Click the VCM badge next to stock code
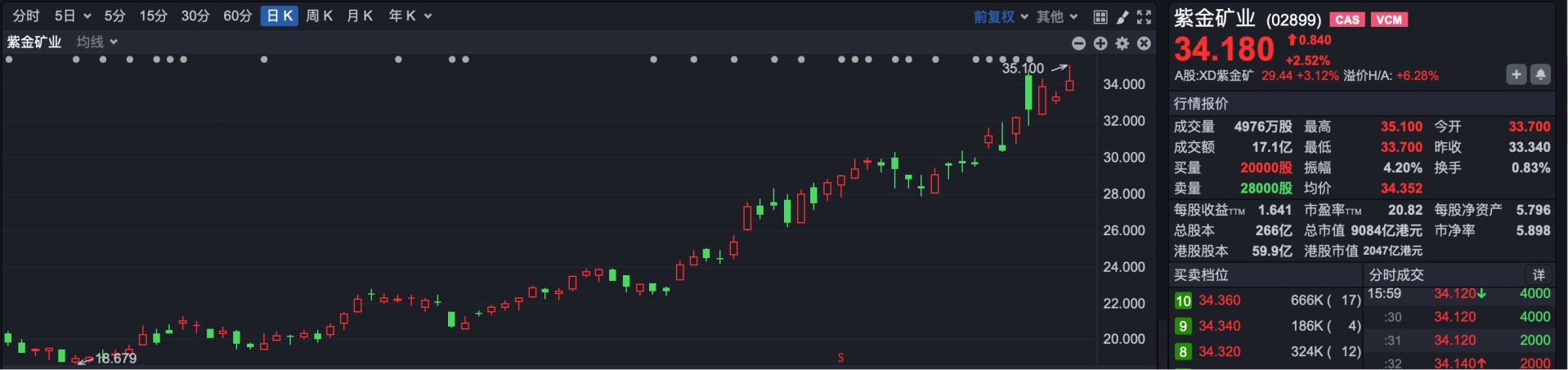 tap(1388, 20)
